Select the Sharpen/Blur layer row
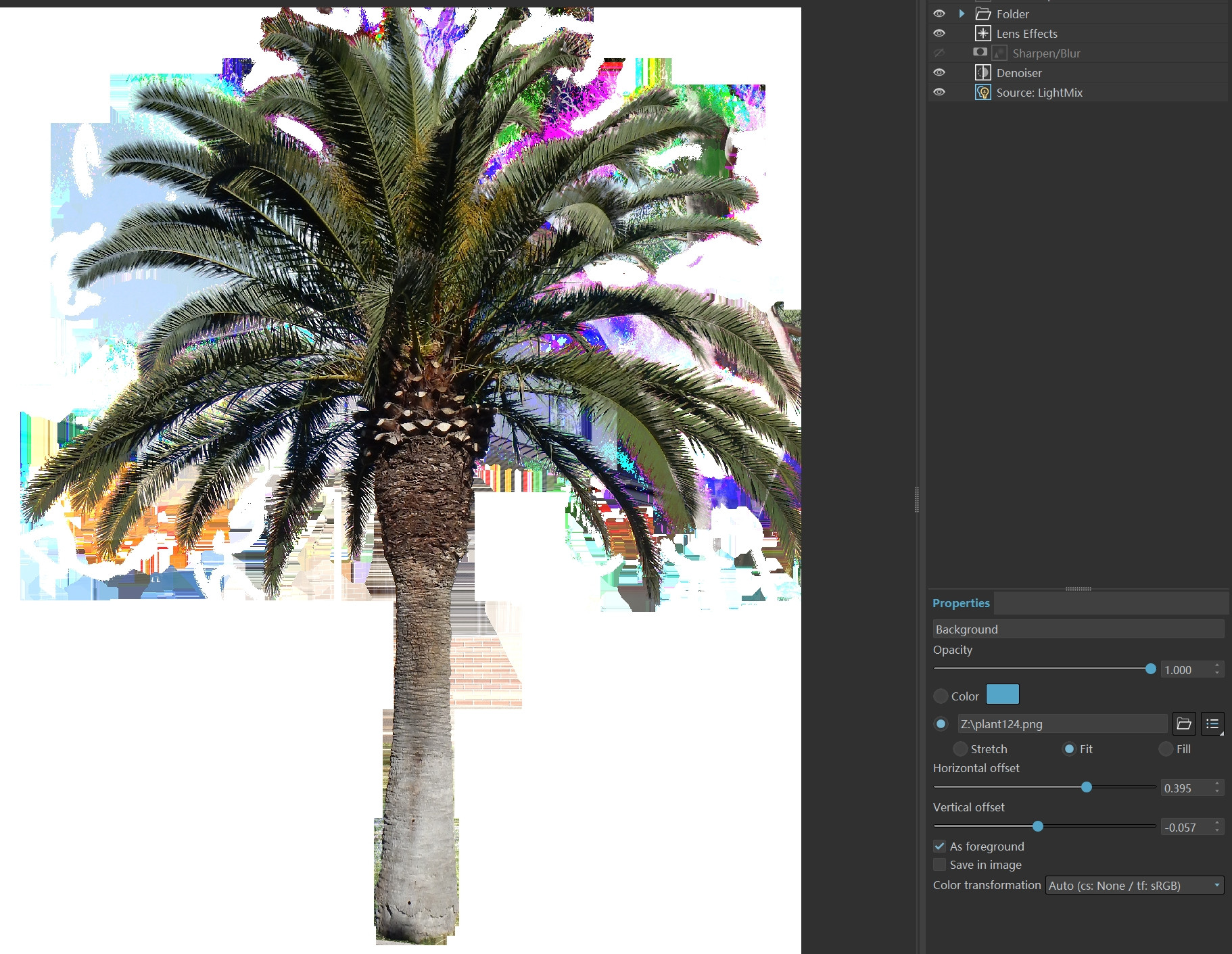Image resolution: width=1232 pixels, height=954 pixels. pos(1079,53)
